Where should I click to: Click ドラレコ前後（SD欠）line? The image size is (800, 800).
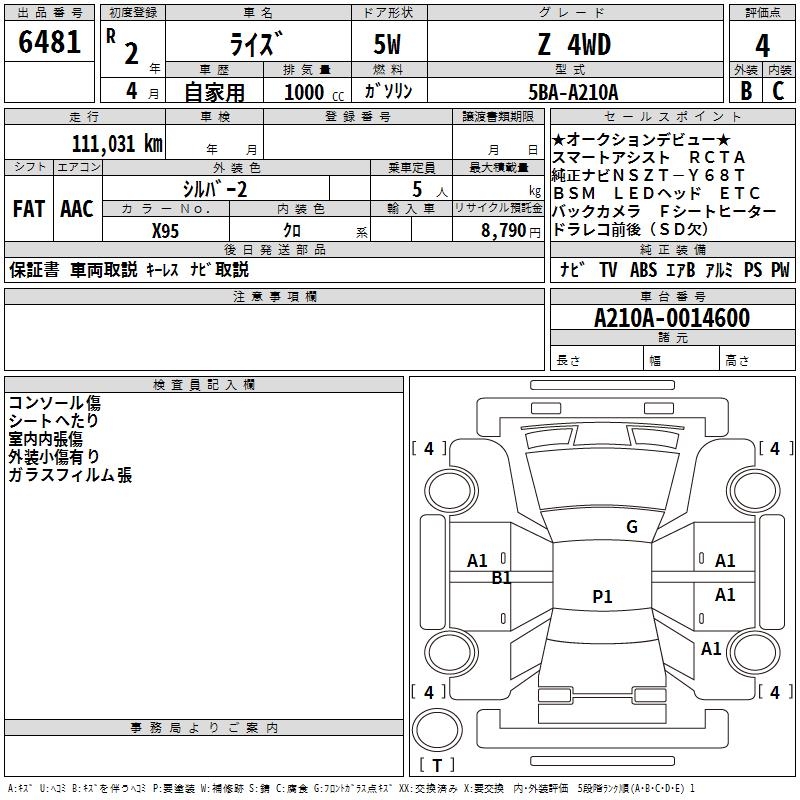point(630,229)
